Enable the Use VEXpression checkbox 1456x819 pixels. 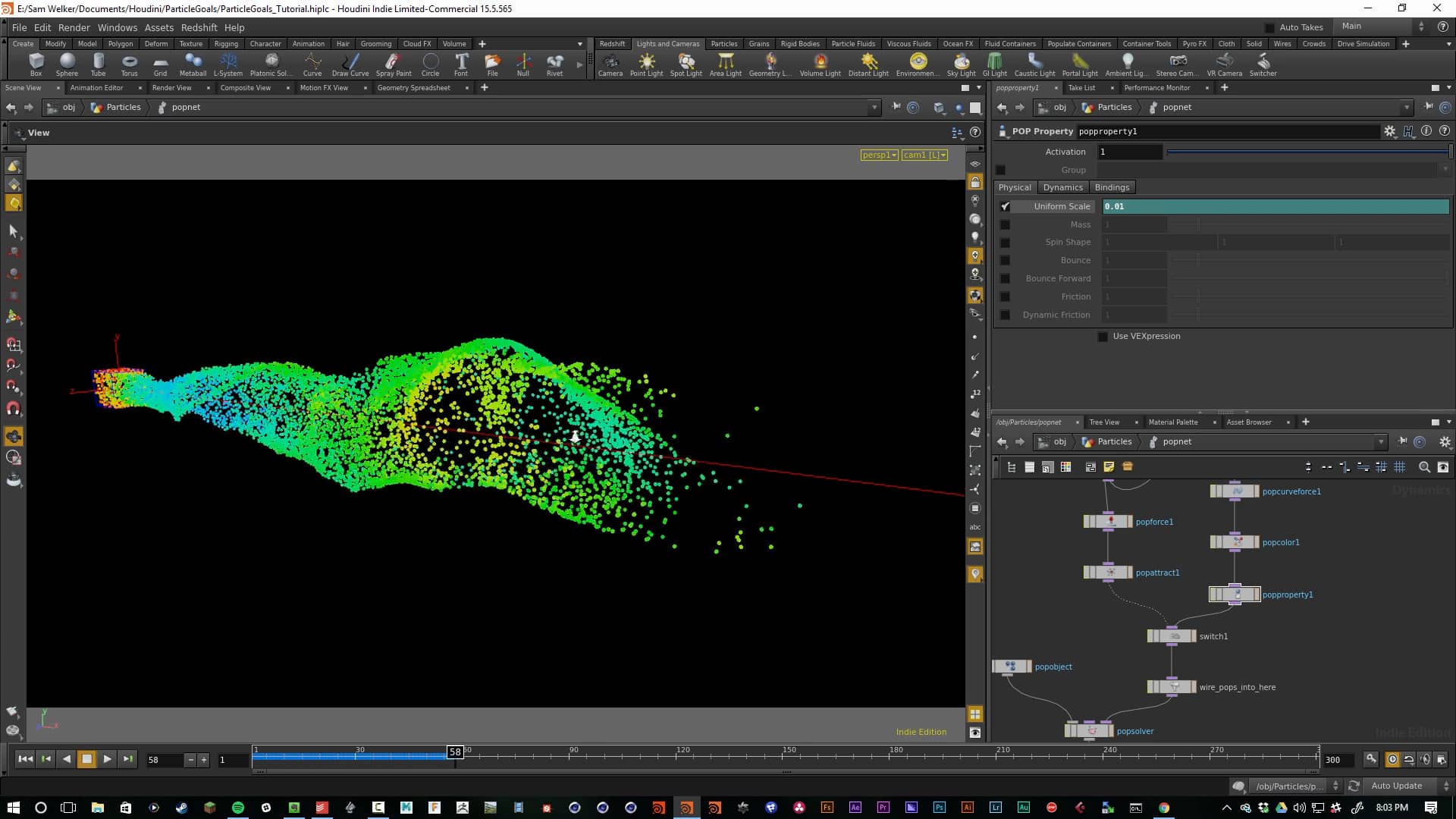[1102, 337]
